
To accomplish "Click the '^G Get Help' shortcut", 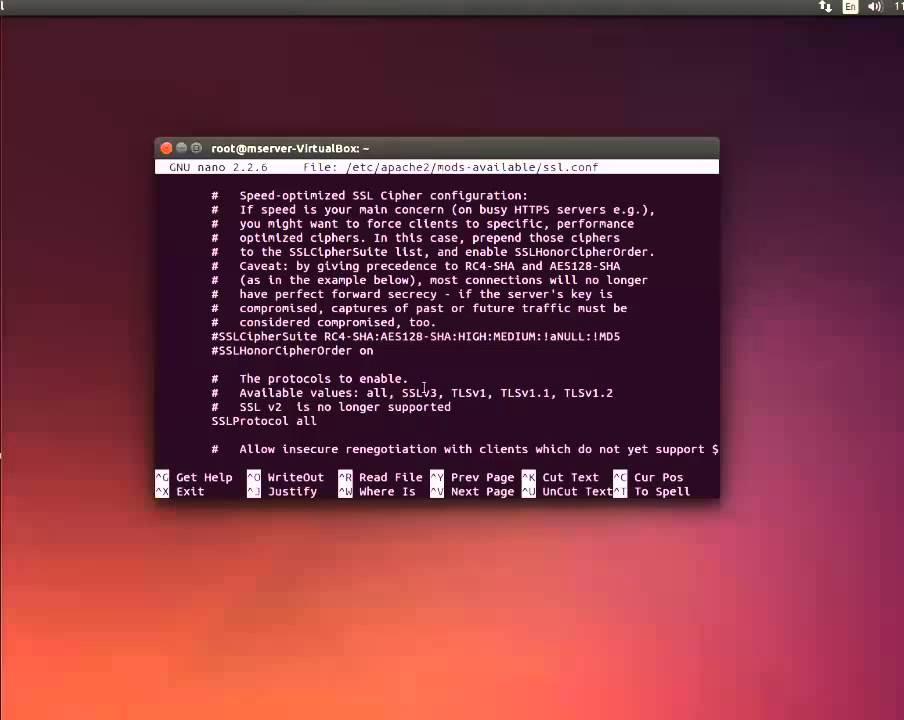I will coord(194,477).
